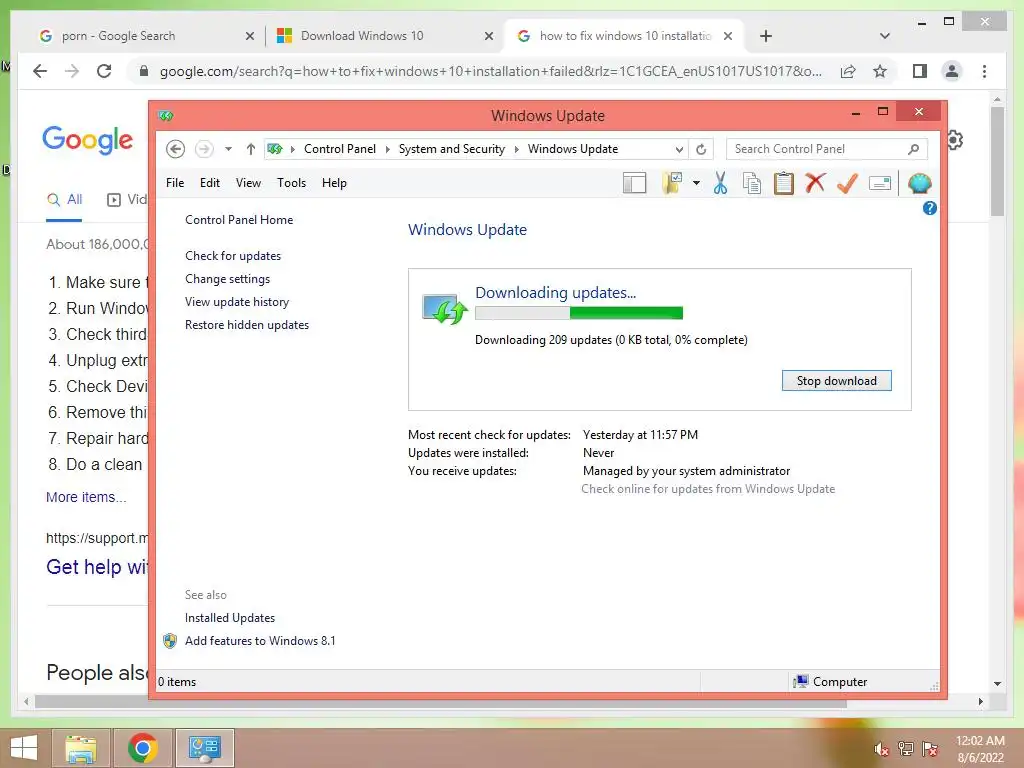This screenshot has width=1024, height=768.
Task: Click the folder options icon in toolbar
Action: pos(672,184)
